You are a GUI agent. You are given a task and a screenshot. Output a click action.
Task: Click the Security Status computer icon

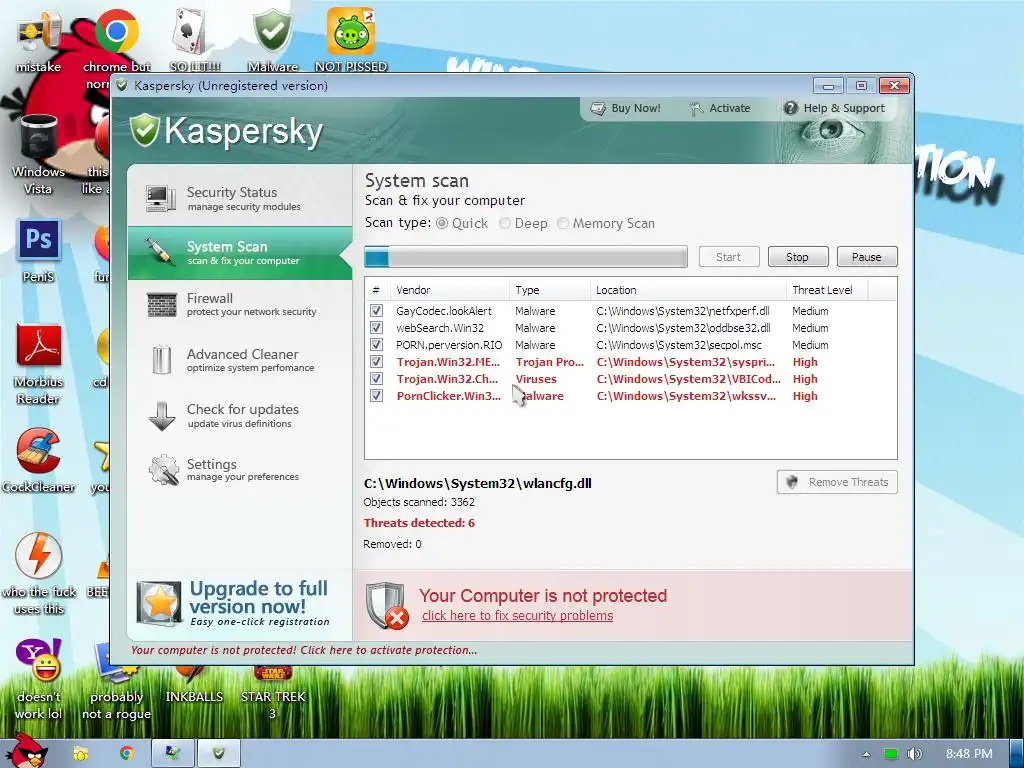(161, 198)
